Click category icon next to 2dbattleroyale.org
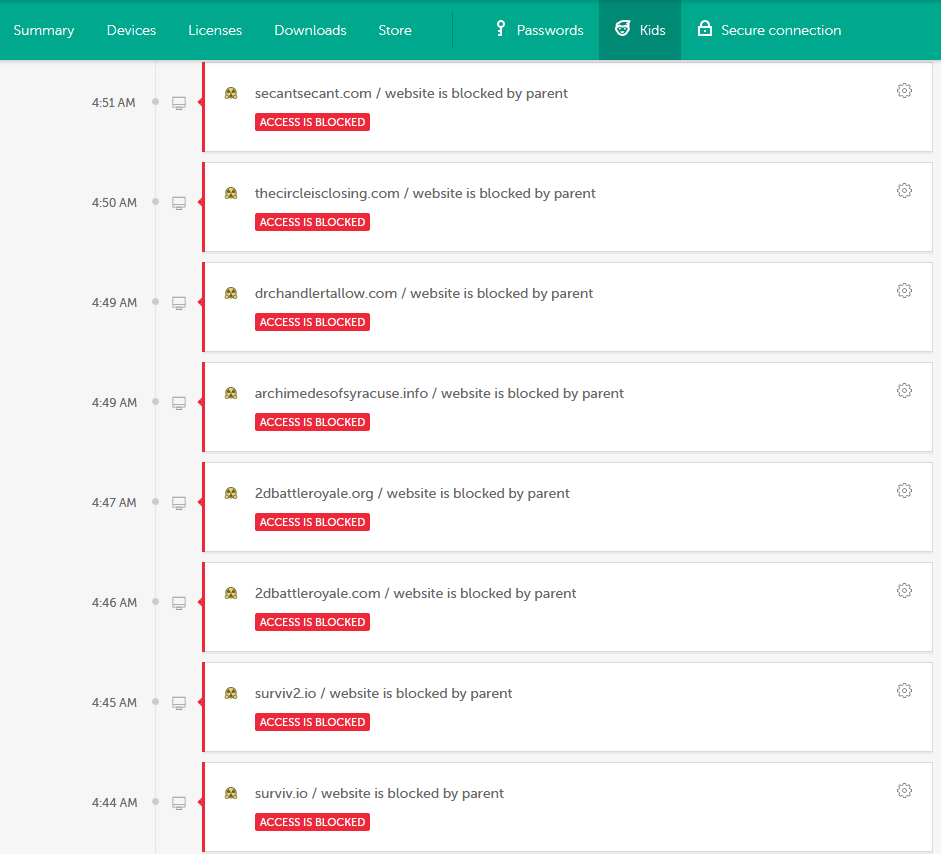The width and height of the screenshot is (941, 854). 231,493
